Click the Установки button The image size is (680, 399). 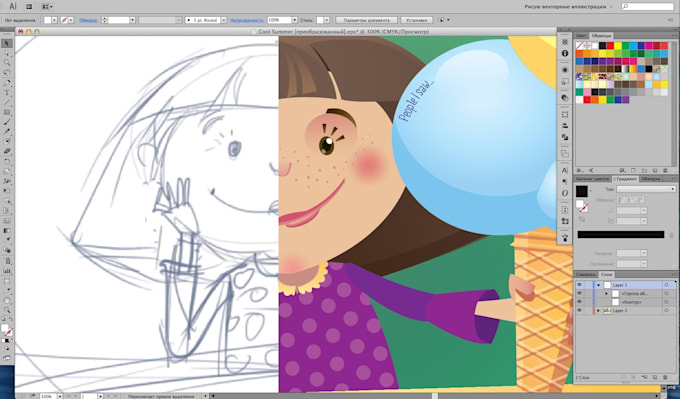pos(416,20)
